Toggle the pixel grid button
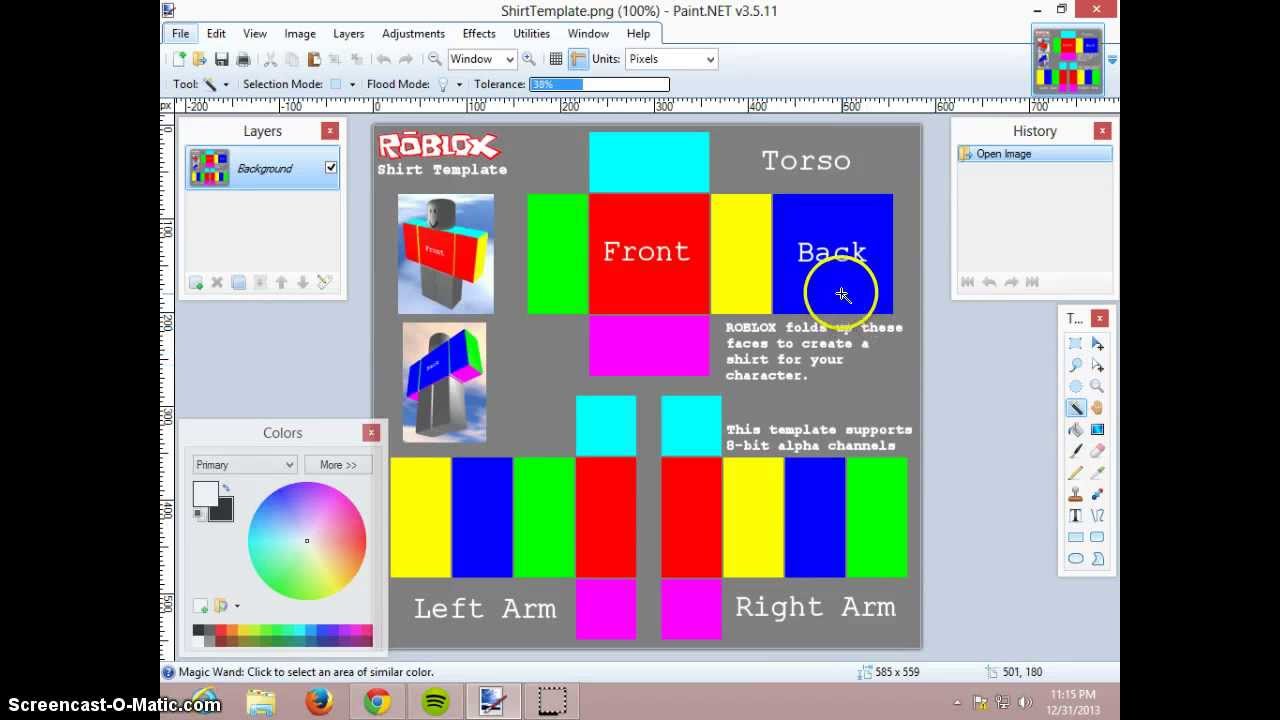The height and width of the screenshot is (720, 1280). pyautogui.click(x=556, y=59)
